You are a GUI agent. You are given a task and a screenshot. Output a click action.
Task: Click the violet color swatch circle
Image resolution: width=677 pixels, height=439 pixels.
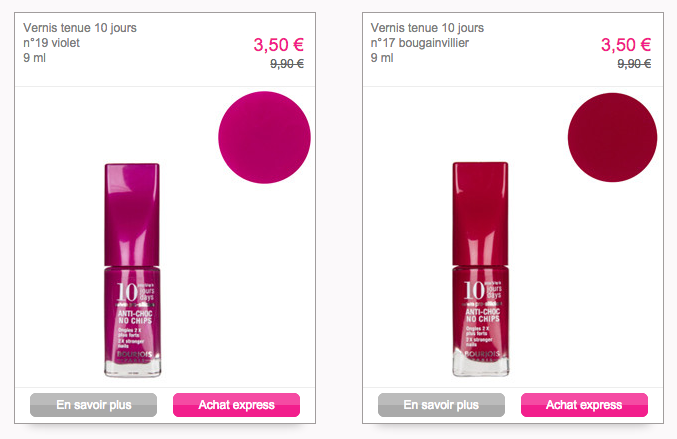(264, 137)
